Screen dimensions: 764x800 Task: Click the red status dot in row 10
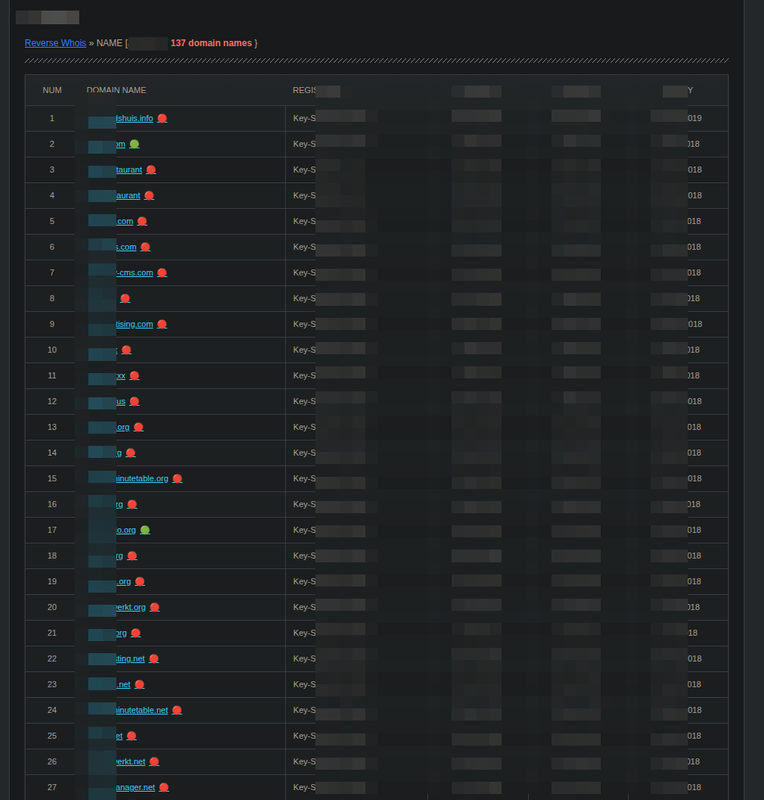(x=127, y=350)
